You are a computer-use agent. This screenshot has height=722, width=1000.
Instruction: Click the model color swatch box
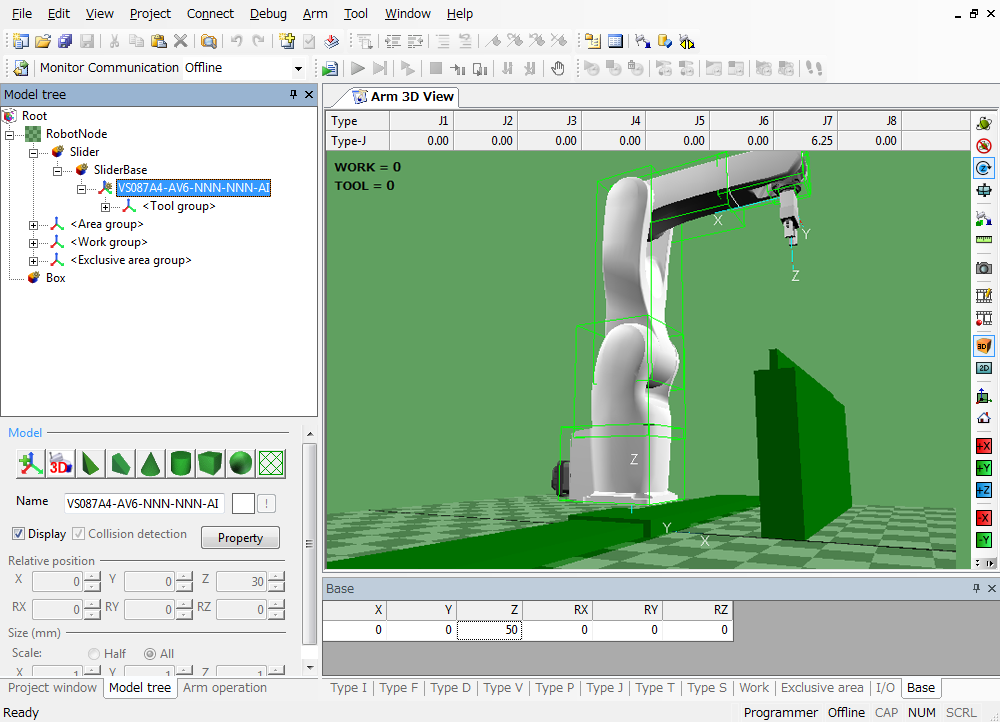pos(242,503)
